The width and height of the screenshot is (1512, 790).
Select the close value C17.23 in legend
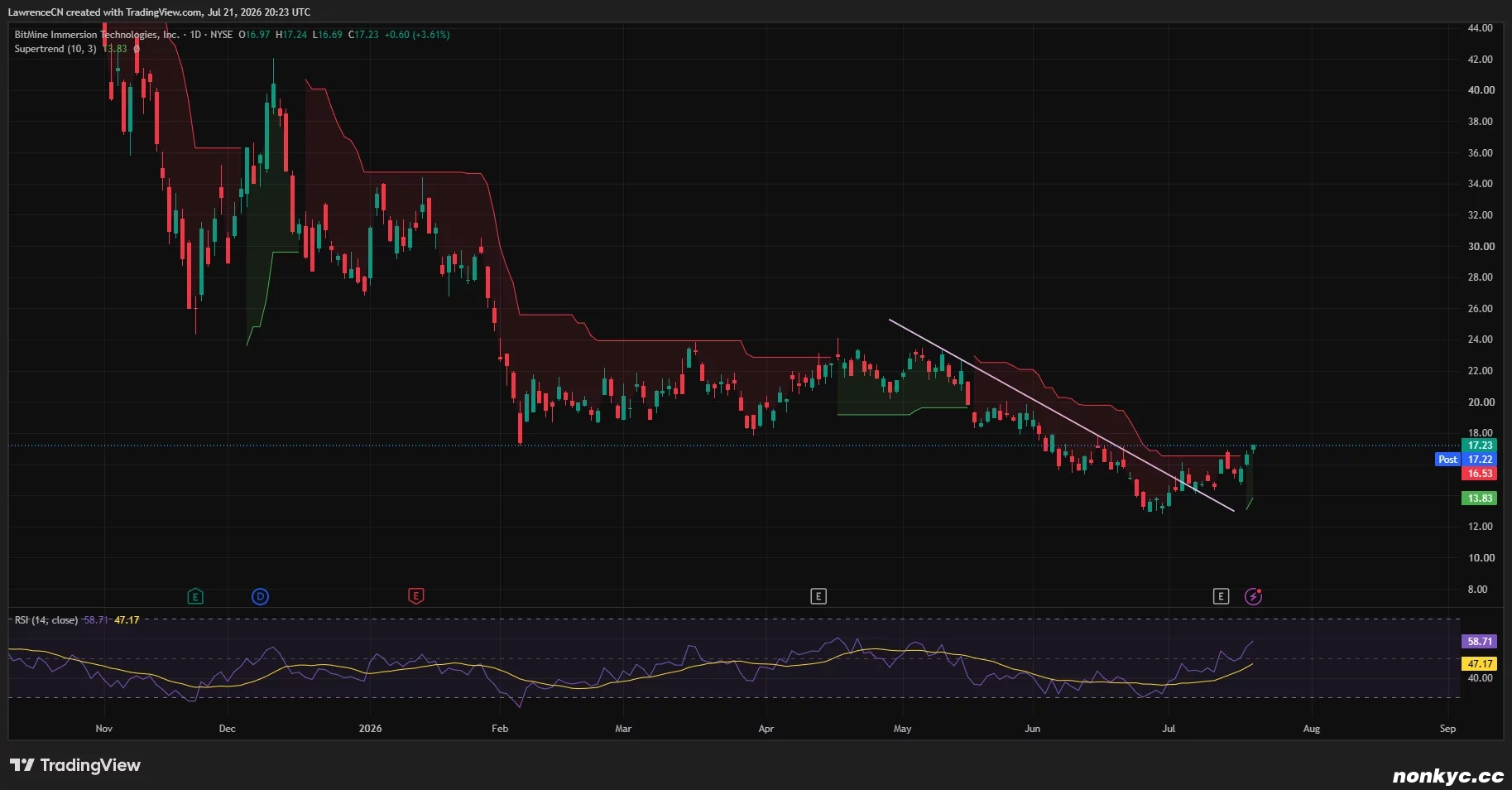[x=363, y=35]
